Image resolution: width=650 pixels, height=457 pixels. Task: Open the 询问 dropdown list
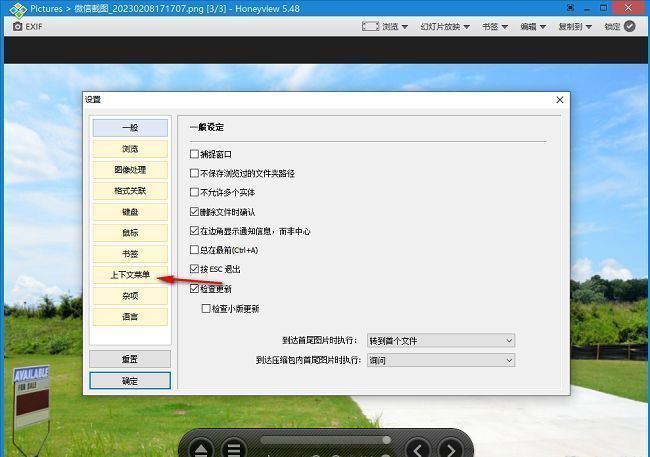coord(439,360)
